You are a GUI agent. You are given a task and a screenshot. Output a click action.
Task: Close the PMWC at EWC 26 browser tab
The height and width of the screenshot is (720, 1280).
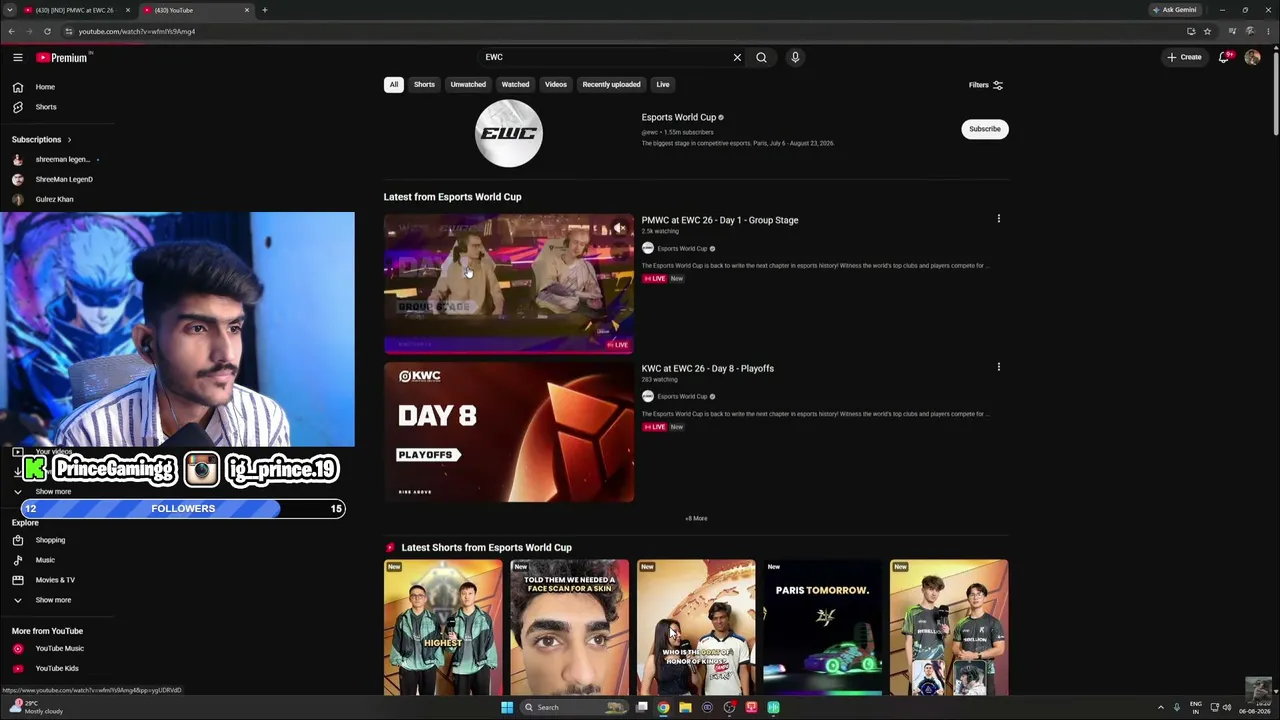point(127,10)
